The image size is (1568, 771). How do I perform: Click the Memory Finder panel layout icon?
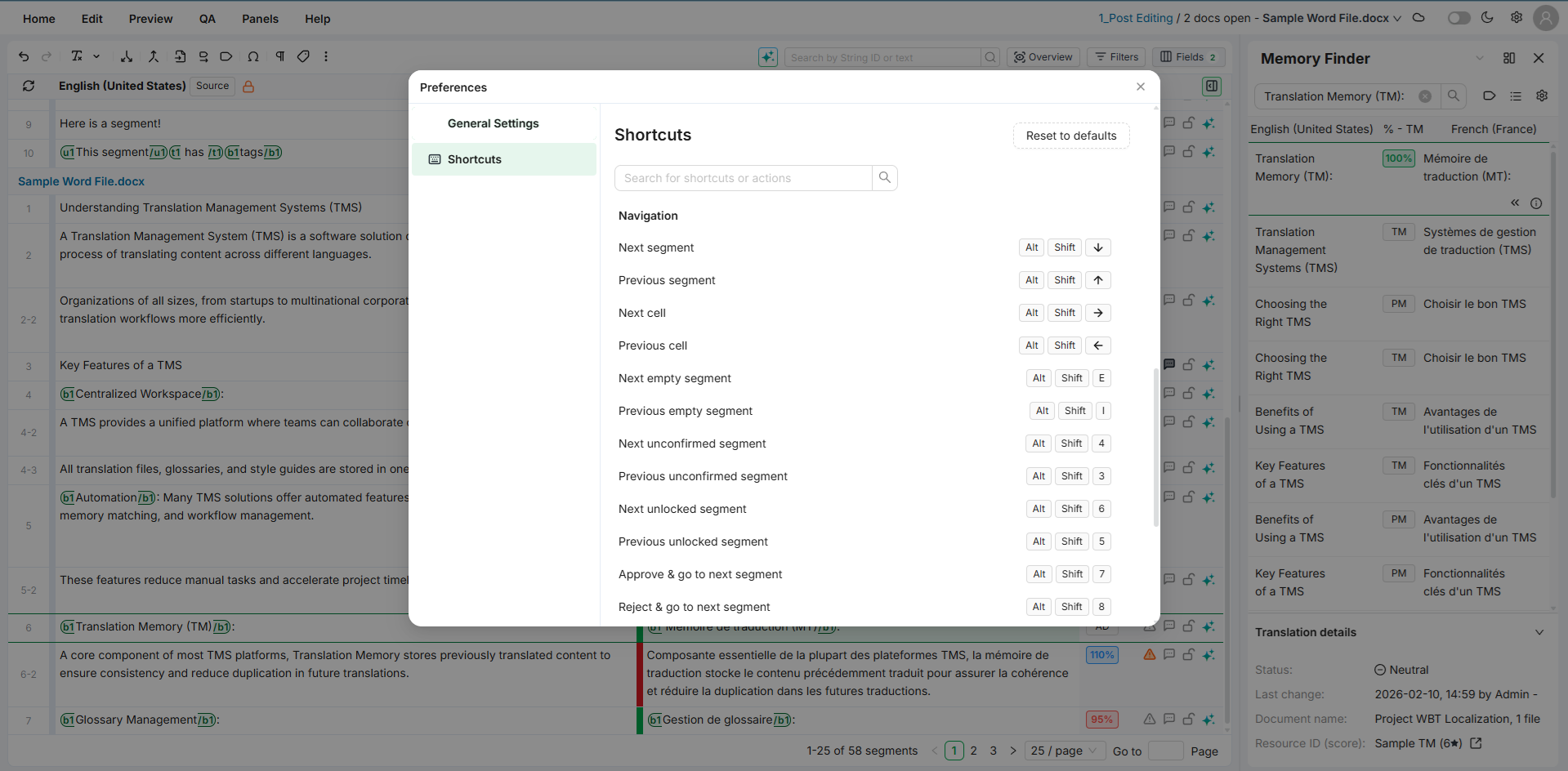pos(1508,58)
